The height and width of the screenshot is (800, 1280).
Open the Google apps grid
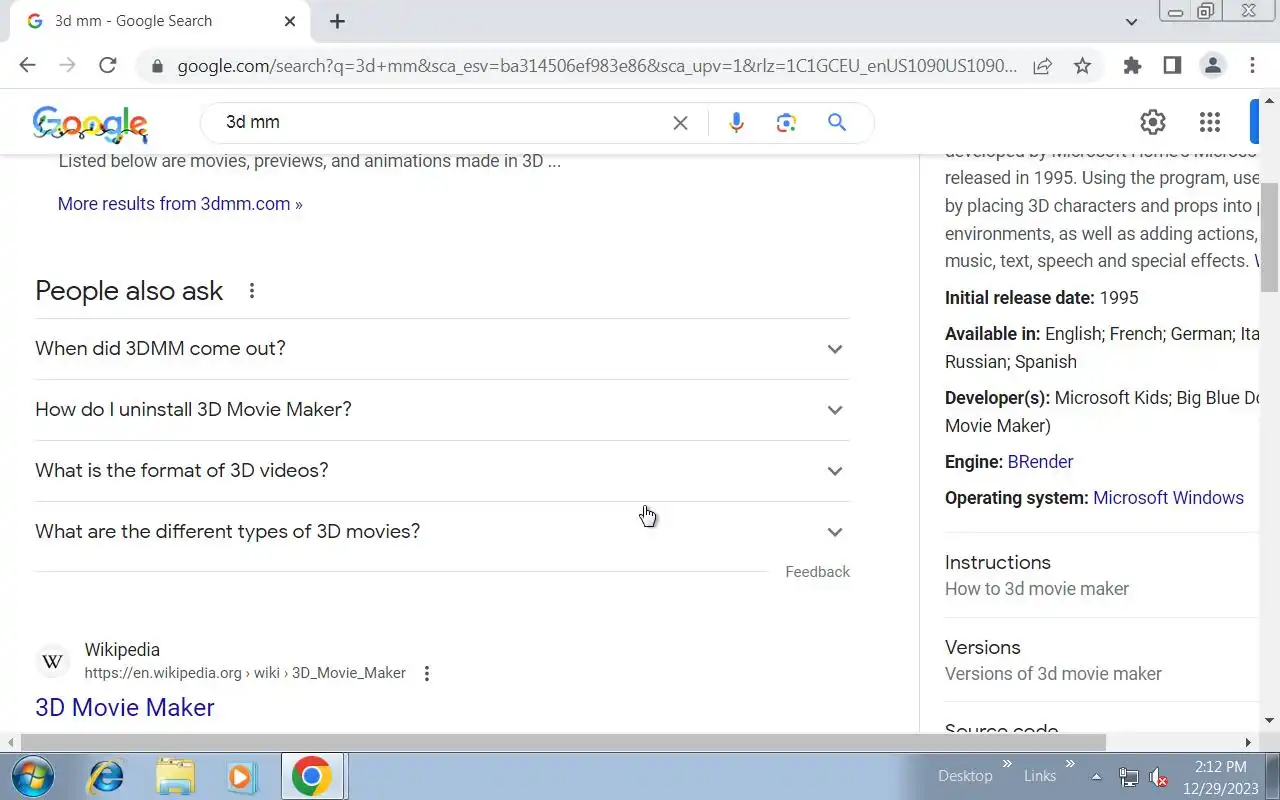1210,122
